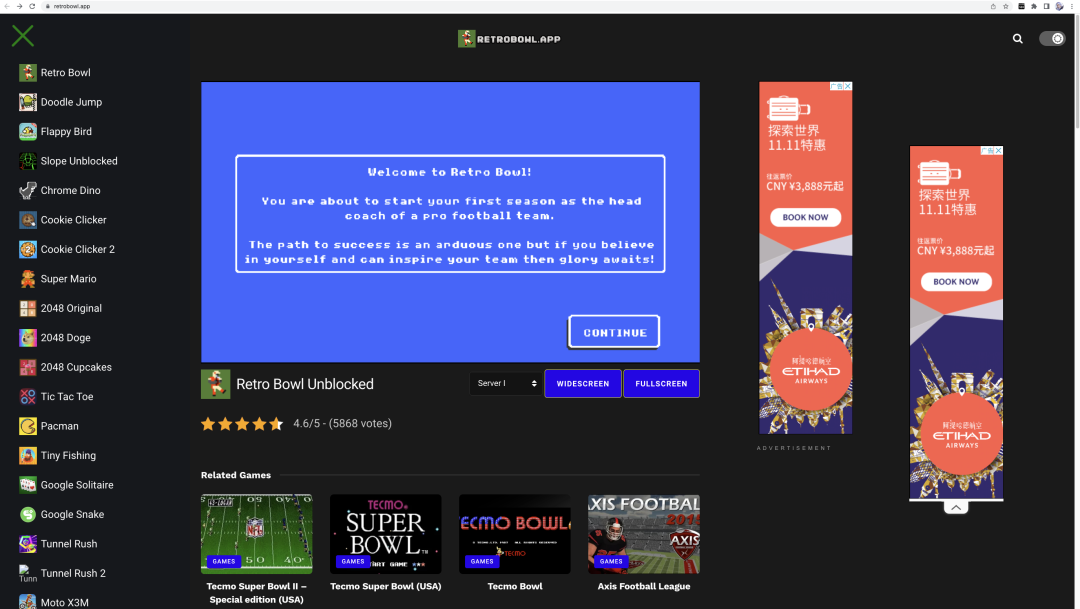Image resolution: width=1080 pixels, height=609 pixels.
Task: Close the sidebar with the green X icon
Action: [23, 36]
